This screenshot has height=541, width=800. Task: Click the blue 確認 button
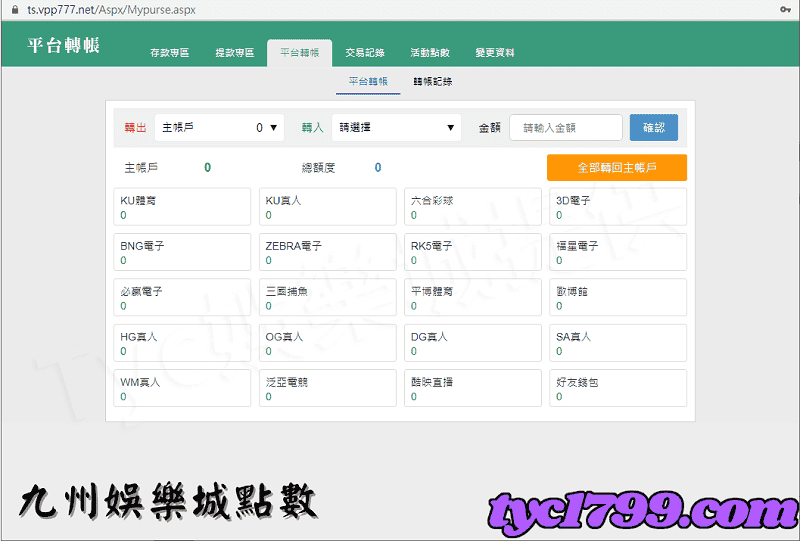(654, 128)
